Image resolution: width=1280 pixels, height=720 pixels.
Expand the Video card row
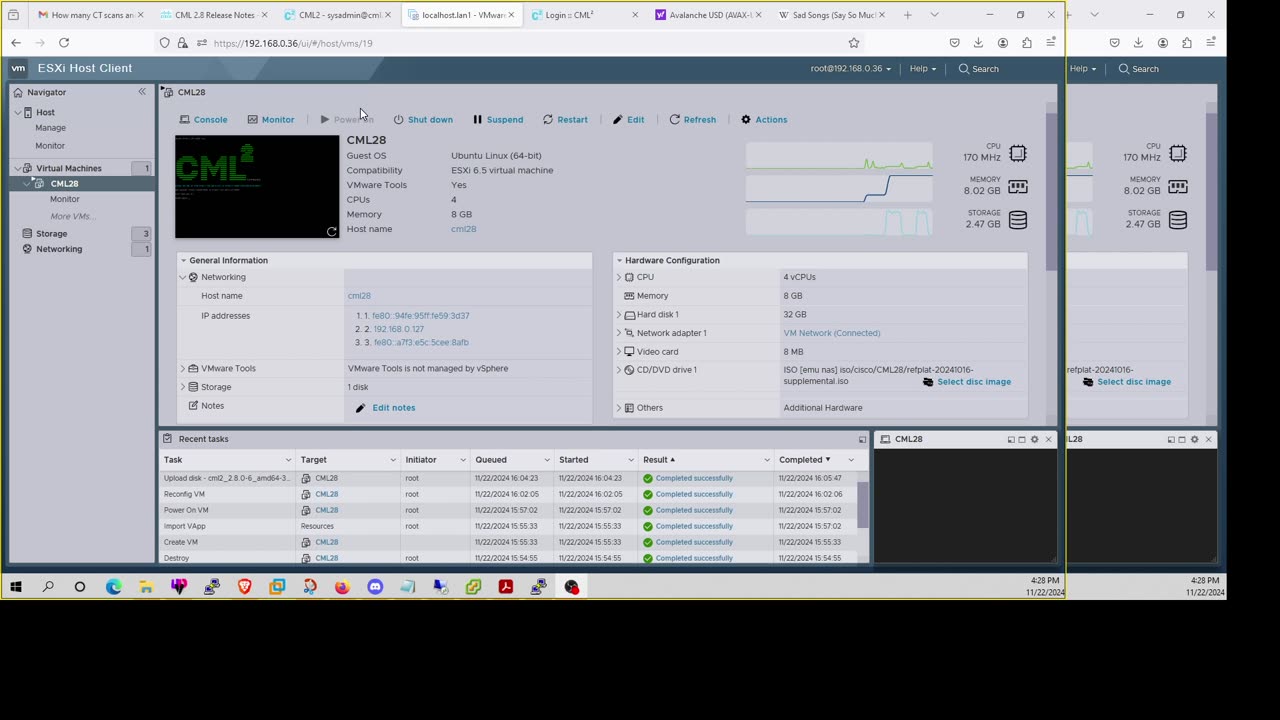pos(619,352)
